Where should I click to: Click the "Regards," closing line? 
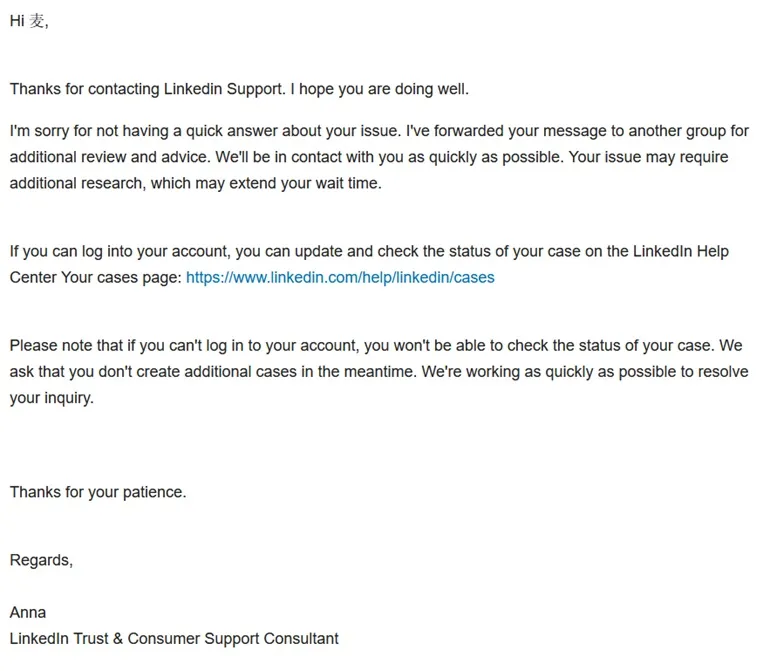pyautogui.click(x=41, y=560)
